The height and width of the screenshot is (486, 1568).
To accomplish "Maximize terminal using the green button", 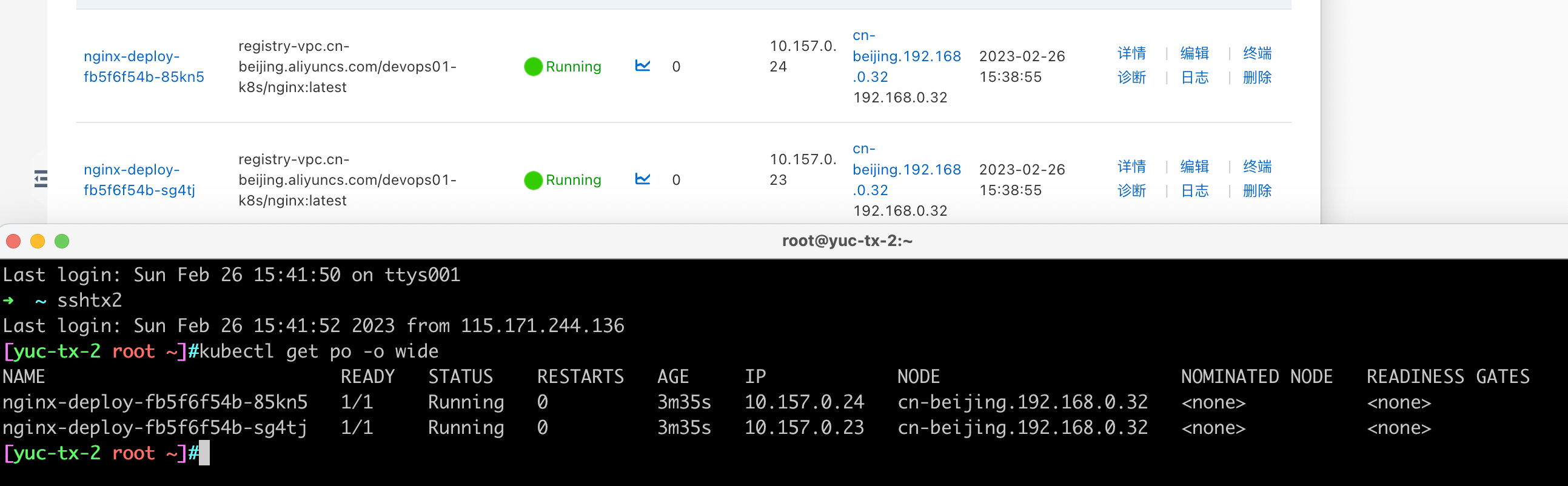I will (x=62, y=241).
